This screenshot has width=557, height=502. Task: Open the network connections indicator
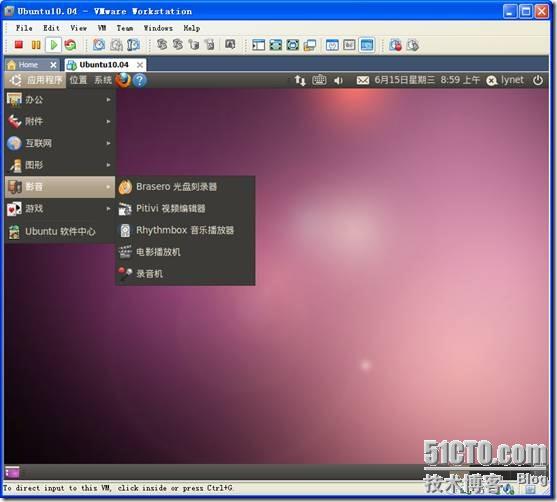(300, 80)
